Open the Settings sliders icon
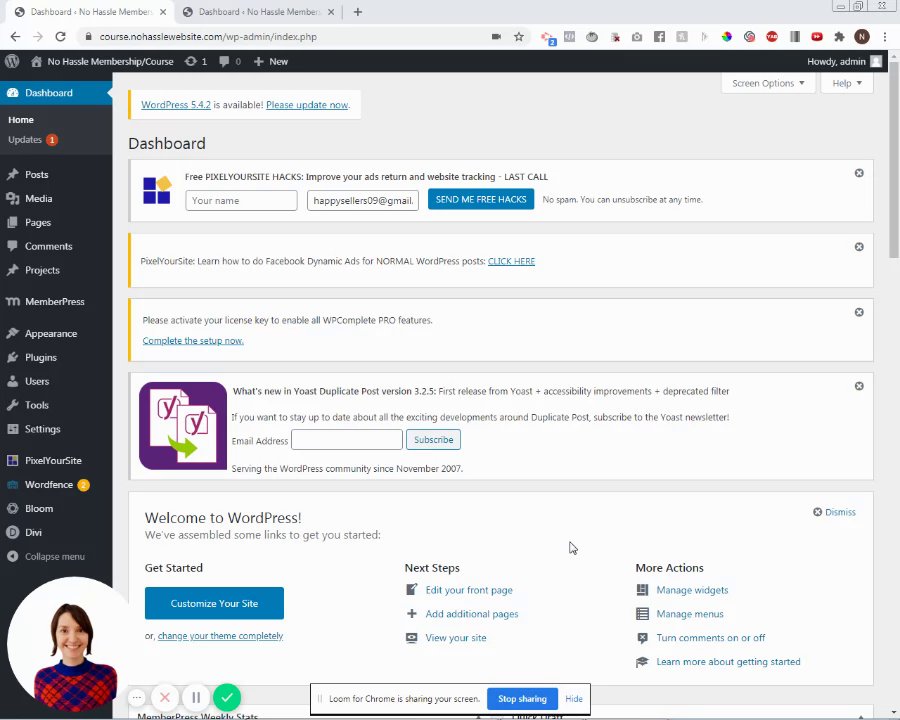The width and height of the screenshot is (900, 720). point(13,429)
